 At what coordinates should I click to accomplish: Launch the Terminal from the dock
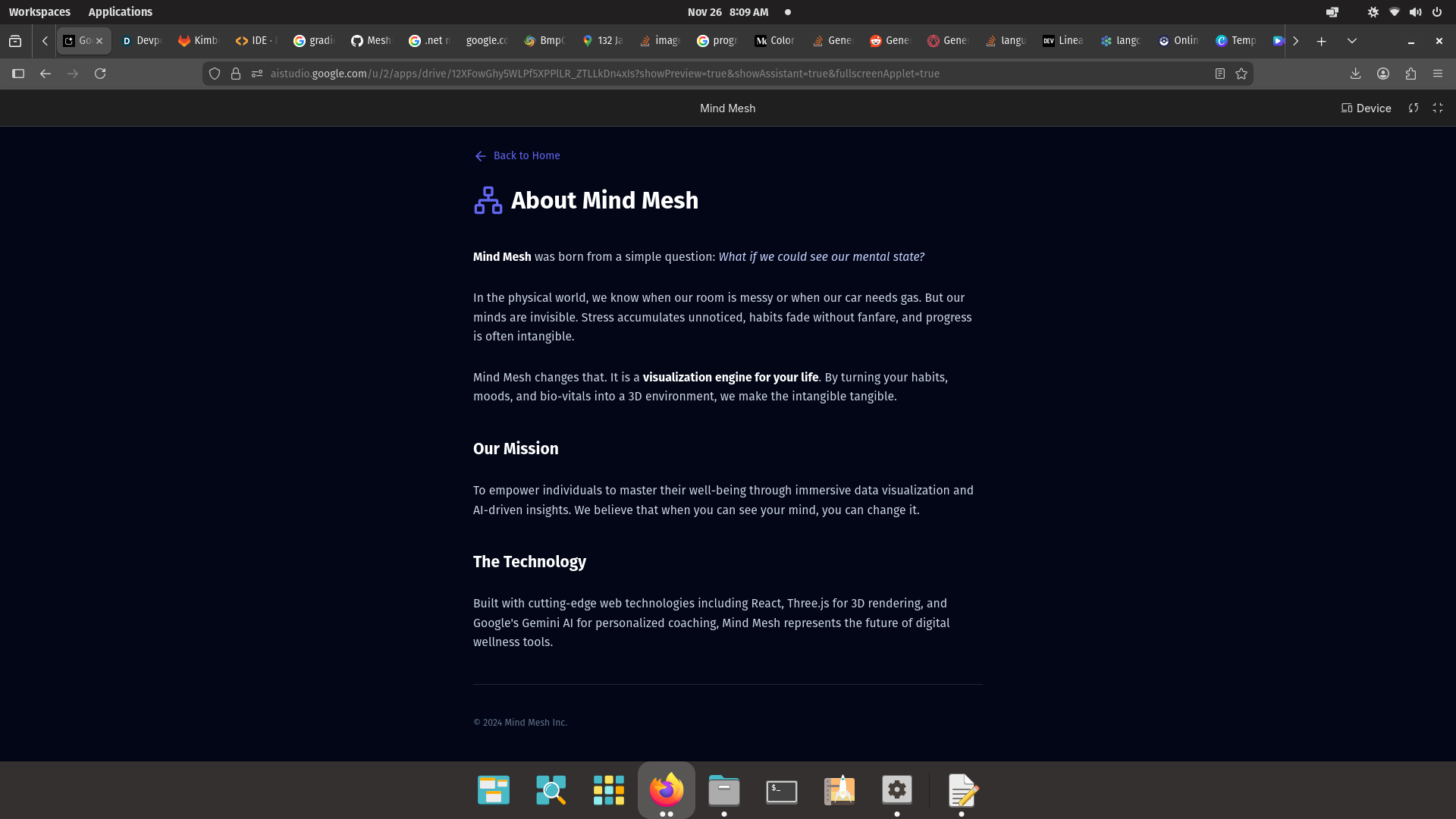pos(782,791)
